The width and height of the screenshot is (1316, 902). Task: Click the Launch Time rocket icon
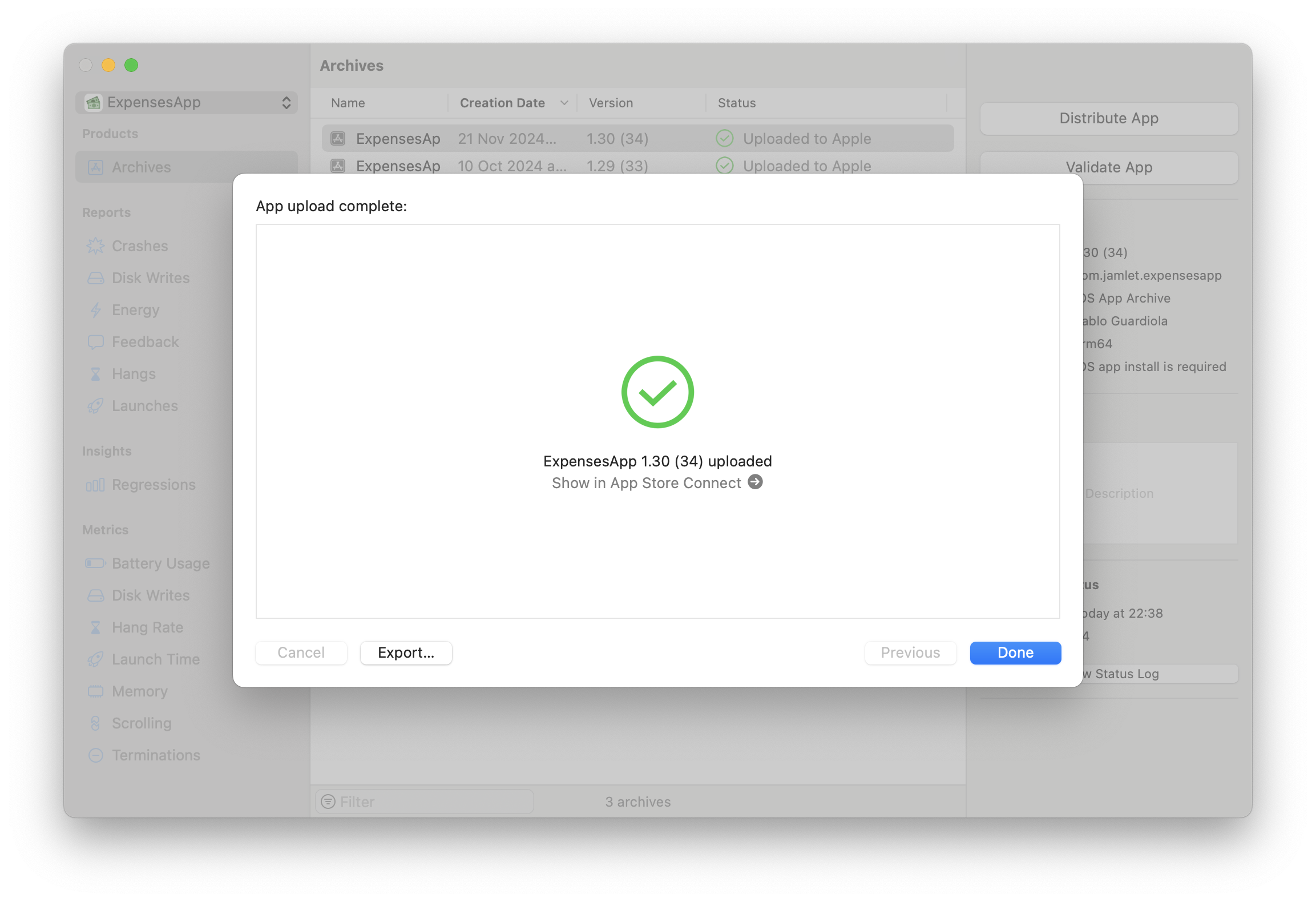pos(95,659)
